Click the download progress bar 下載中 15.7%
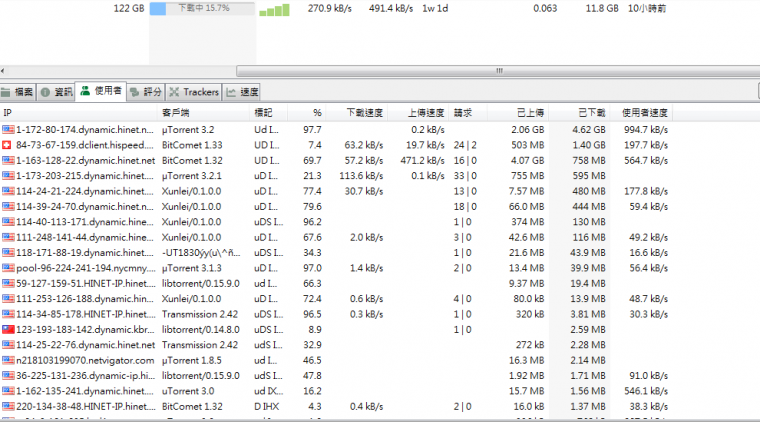 tap(202, 8)
